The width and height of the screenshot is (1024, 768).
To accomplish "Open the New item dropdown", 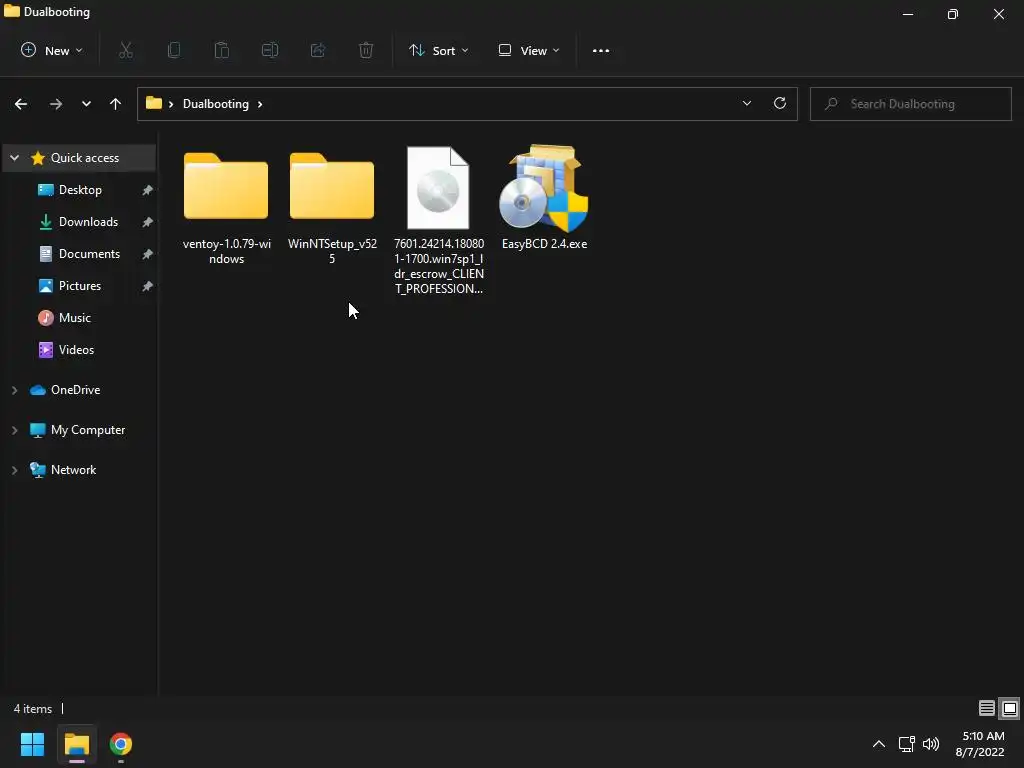I will tap(52, 50).
